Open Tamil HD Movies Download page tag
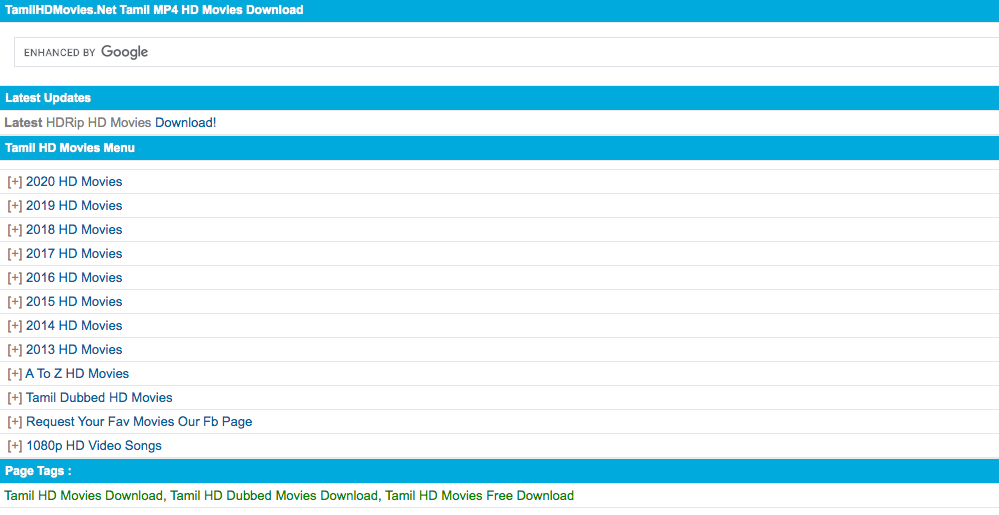Viewport: 999px width, 515px height. click(x=83, y=496)
